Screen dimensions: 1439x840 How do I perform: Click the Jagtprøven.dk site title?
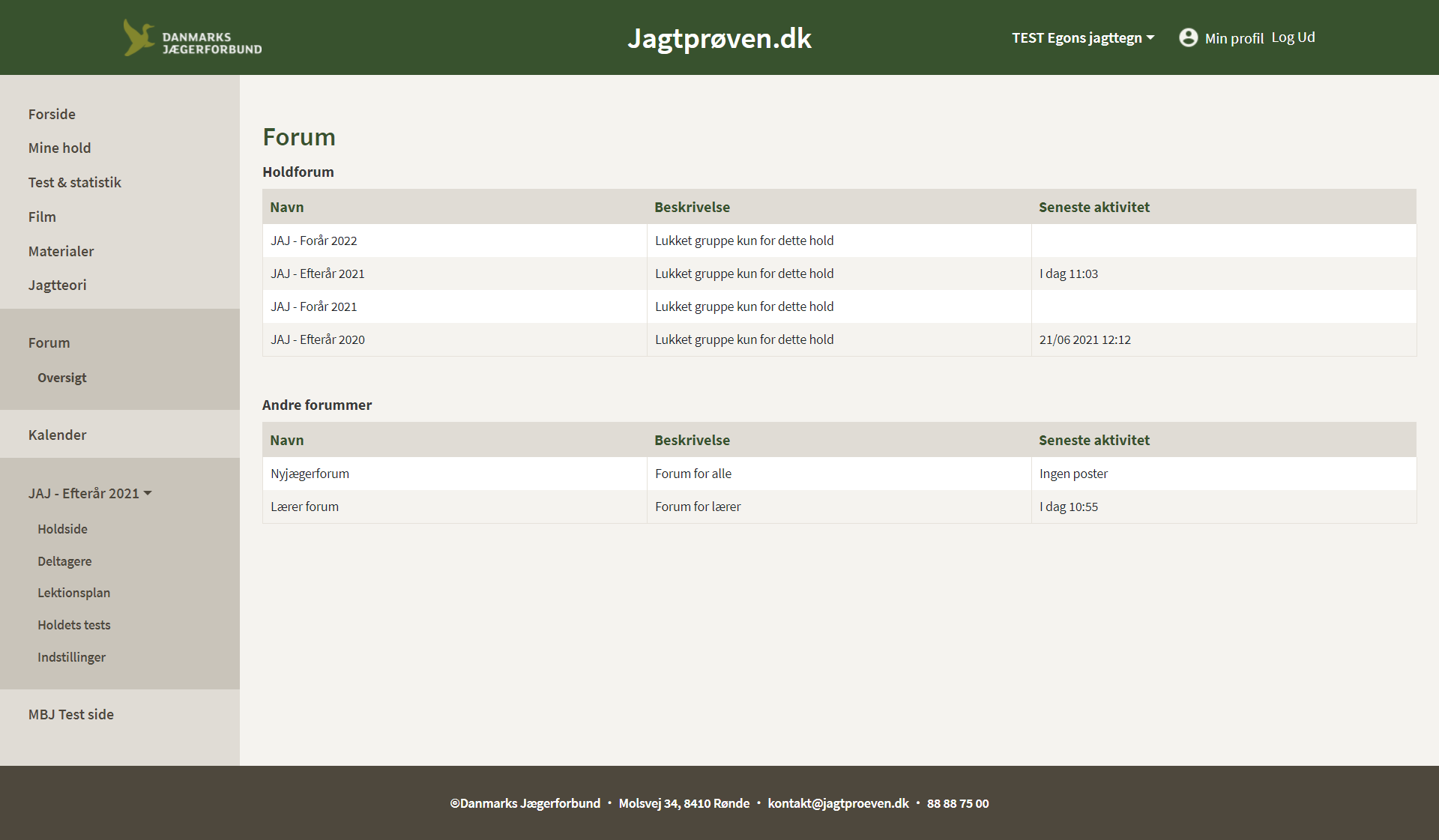point(719,37)
